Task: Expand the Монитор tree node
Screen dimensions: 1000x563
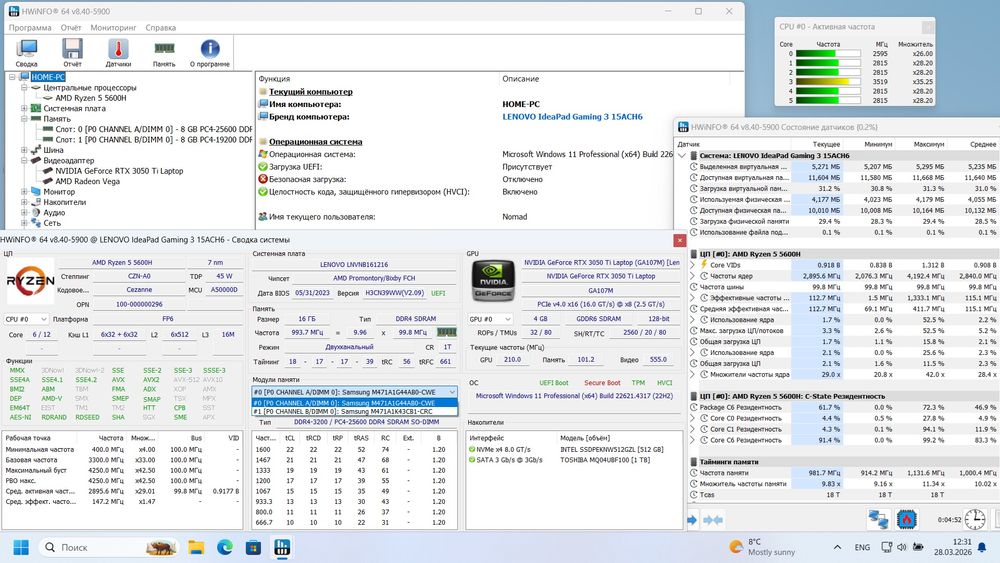Action: point(24,191)
